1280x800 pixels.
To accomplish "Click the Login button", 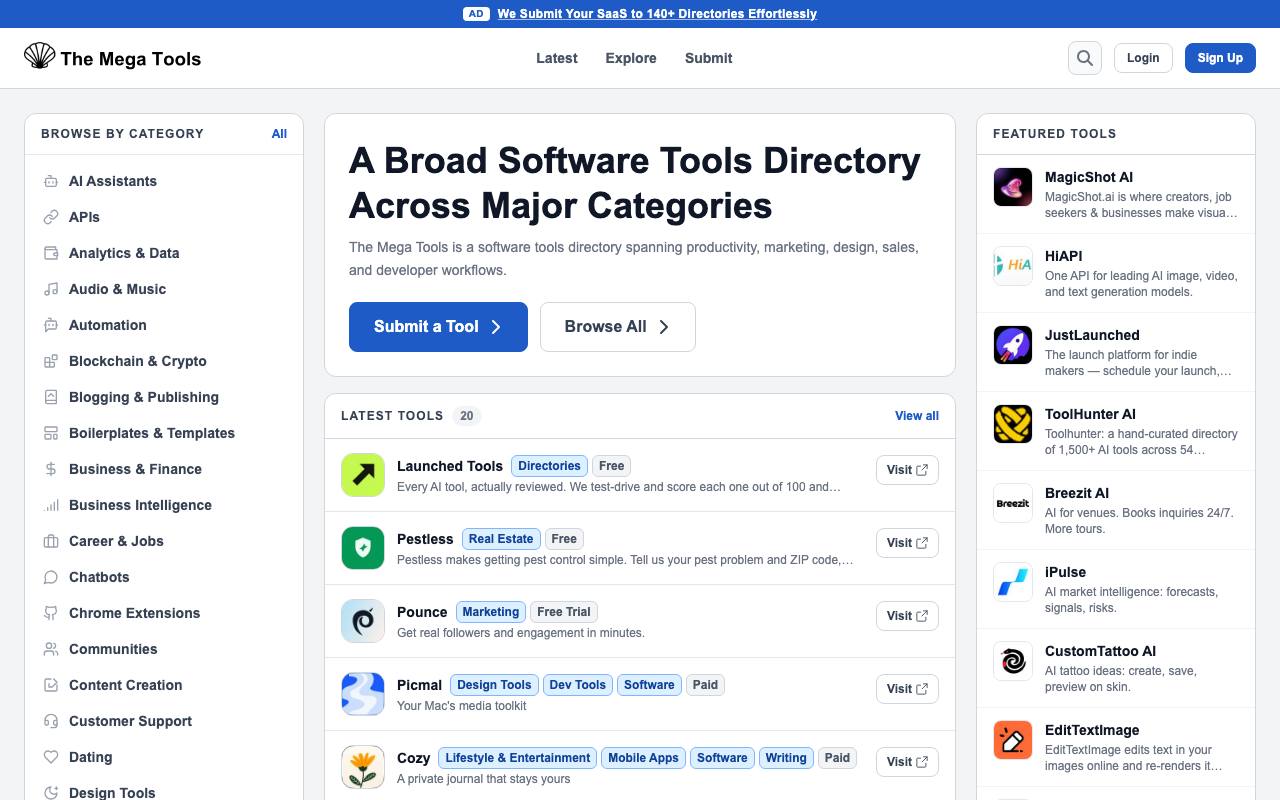I will (1143, 58).
